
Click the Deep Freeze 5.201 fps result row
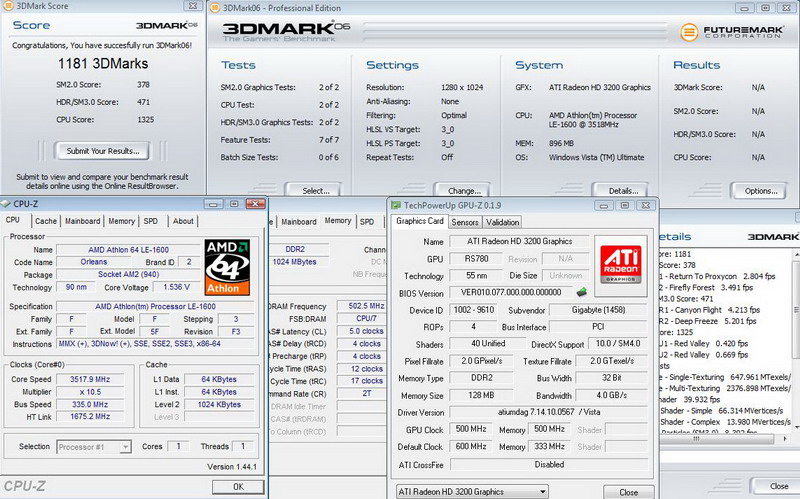click(x=710, y=321)
